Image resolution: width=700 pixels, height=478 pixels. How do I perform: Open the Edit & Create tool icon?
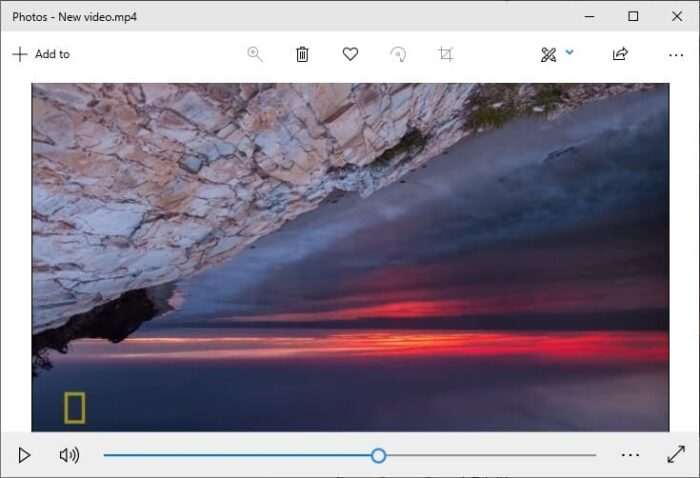tap(549, 54)
